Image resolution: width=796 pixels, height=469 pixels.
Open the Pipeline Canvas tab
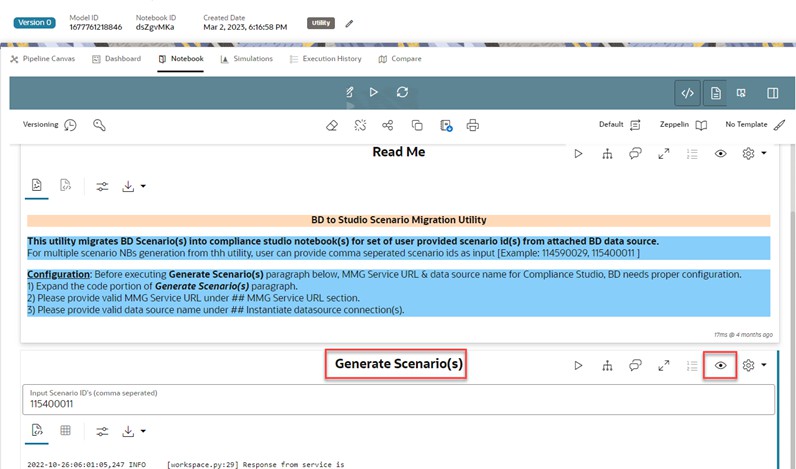(42, 59)
